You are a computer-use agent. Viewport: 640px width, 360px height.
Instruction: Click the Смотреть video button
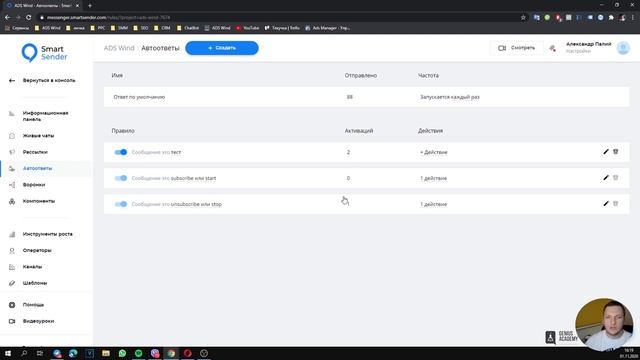(x=516, y=48)
